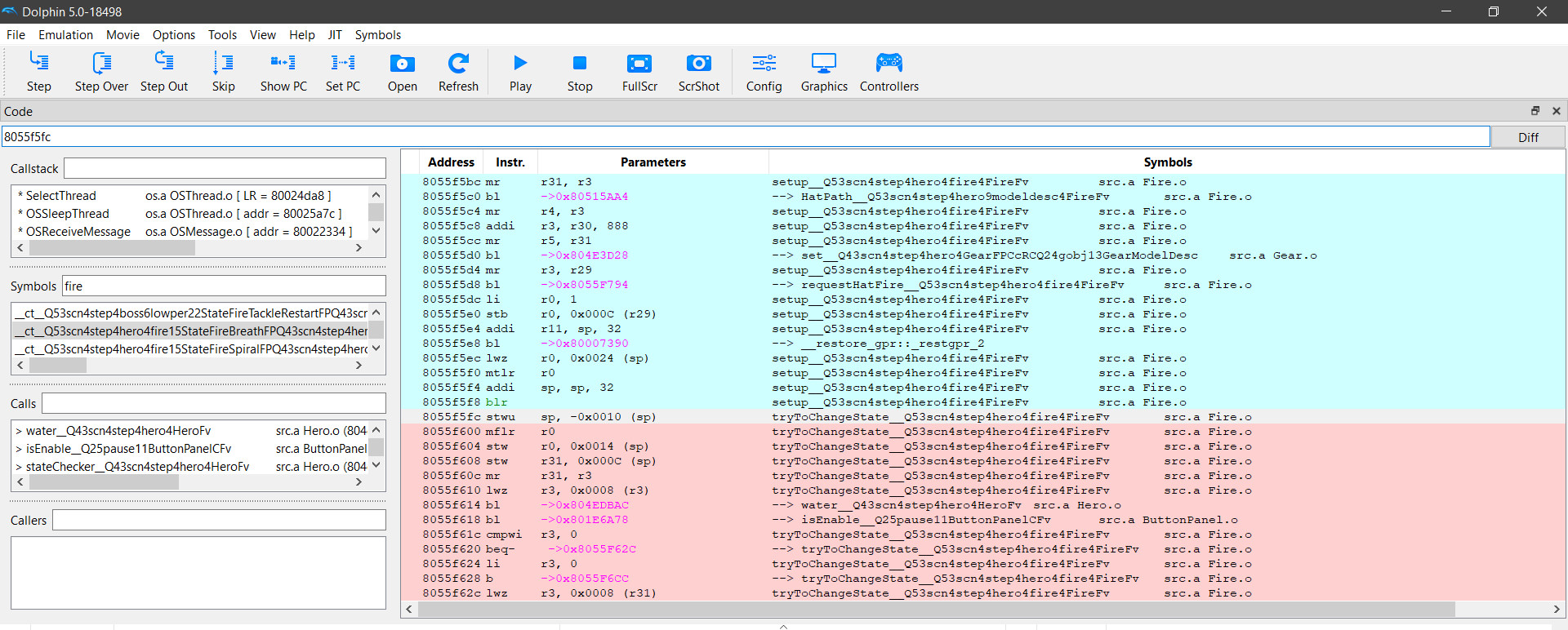Open the Symbols menu
Viewport: 1568px width, 630px height.
pos(377,35)
